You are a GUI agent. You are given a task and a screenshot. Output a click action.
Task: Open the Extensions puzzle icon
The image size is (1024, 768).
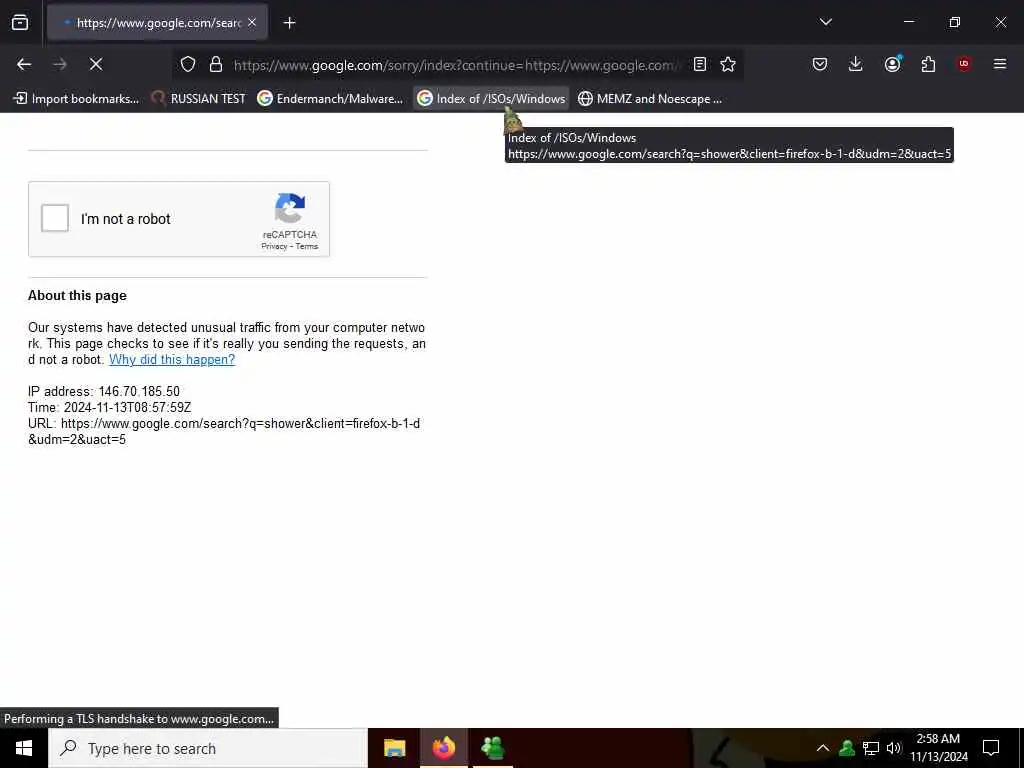click(x=928, y=64)
